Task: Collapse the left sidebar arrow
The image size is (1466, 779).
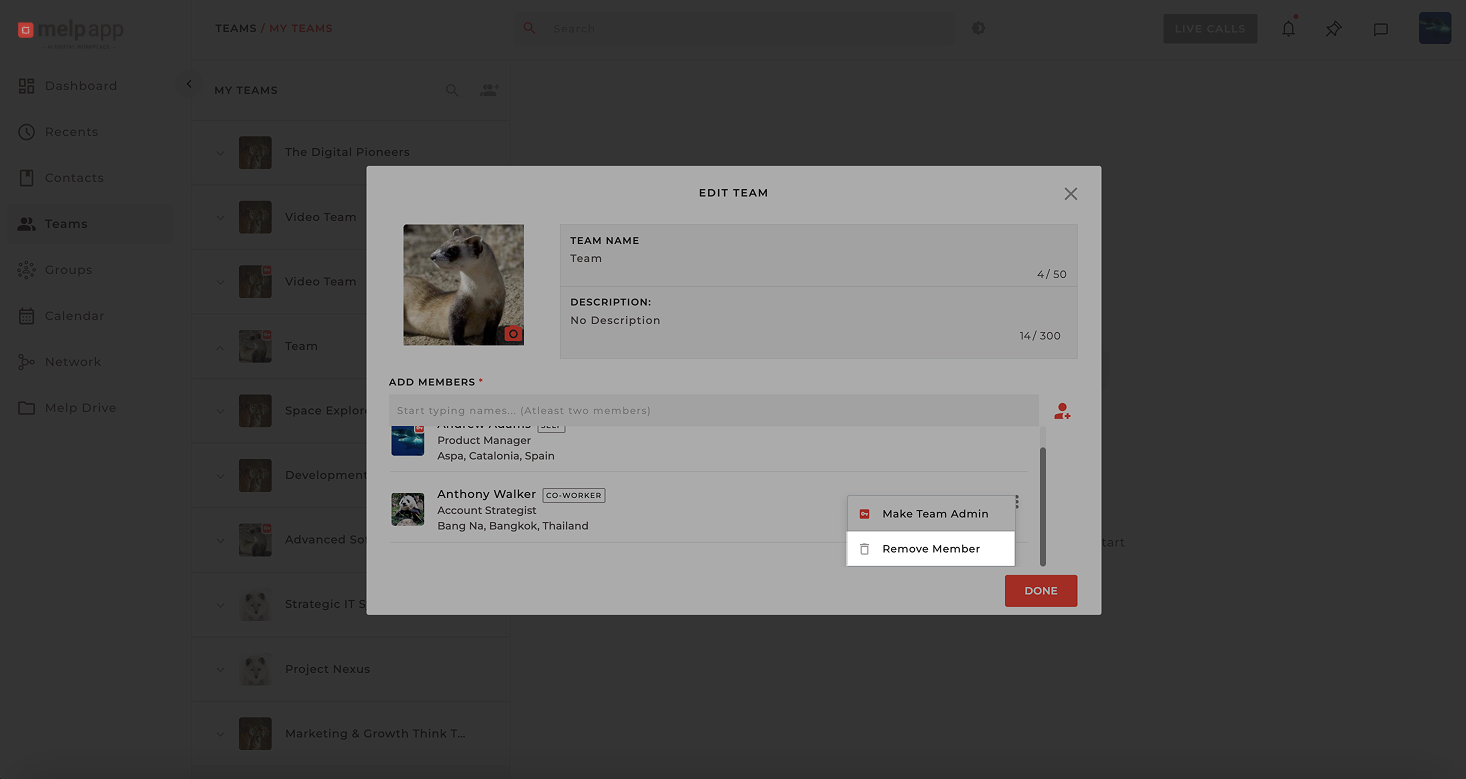Action: point(189,85)
